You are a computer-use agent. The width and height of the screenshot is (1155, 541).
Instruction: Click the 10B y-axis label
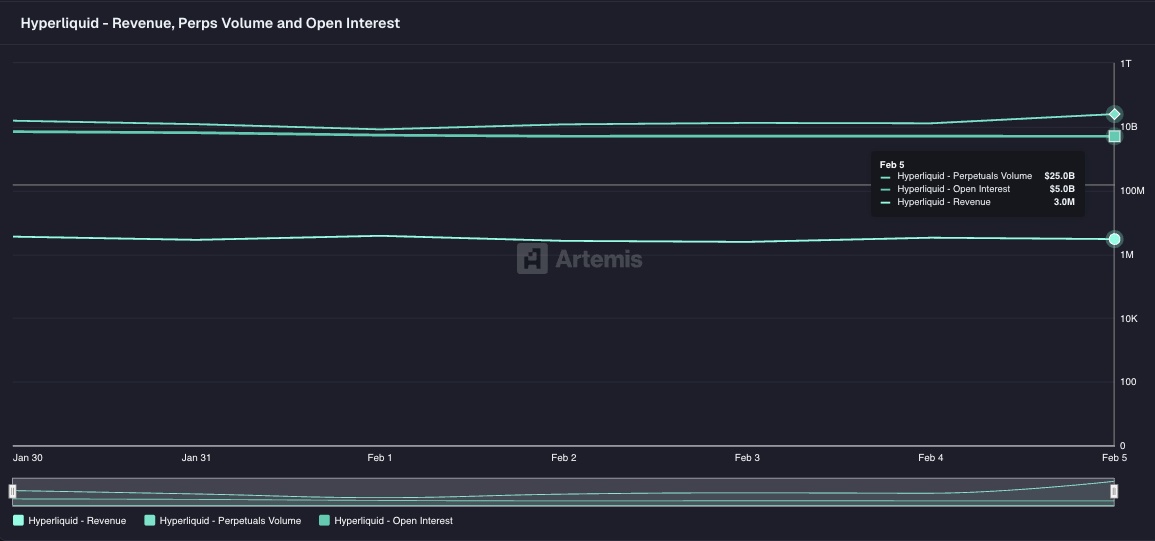click(x=1128, y=127)
